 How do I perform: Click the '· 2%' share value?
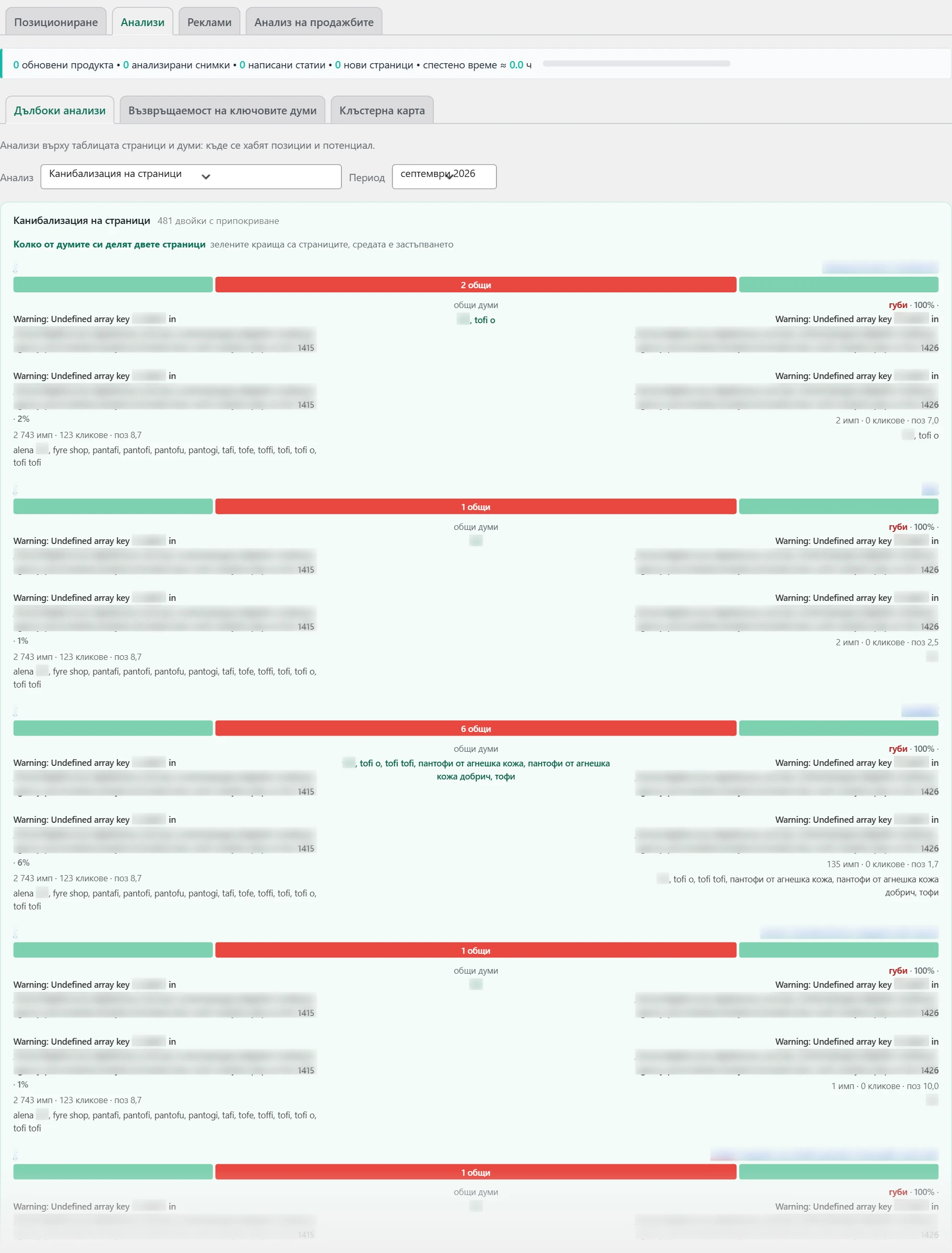point(21,419)
